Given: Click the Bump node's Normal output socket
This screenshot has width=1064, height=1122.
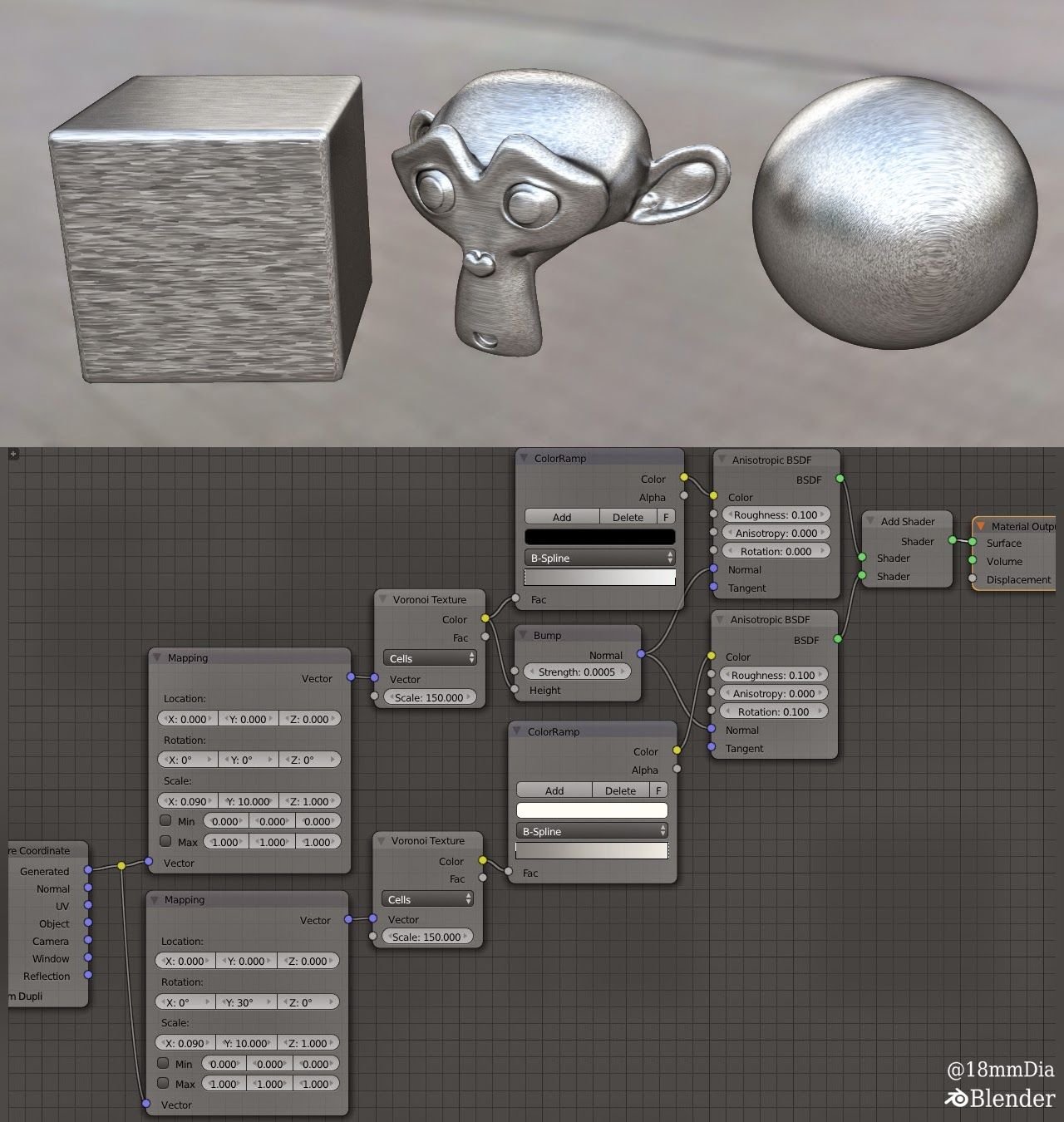Looking at the screenshot, I should pyautogui.click(x=641, y=654).
